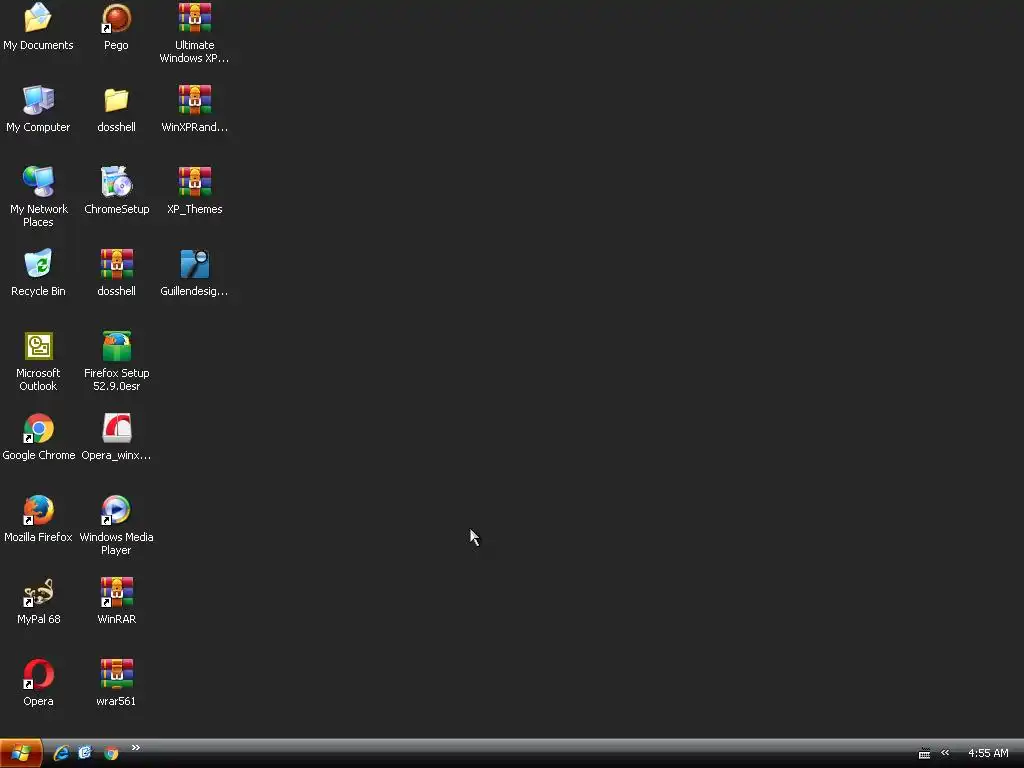Viewport: 1024px width, 768px height.
Task: Select the My Documents desktop icon
Action: pyautogui.click(x=38, y=18)
